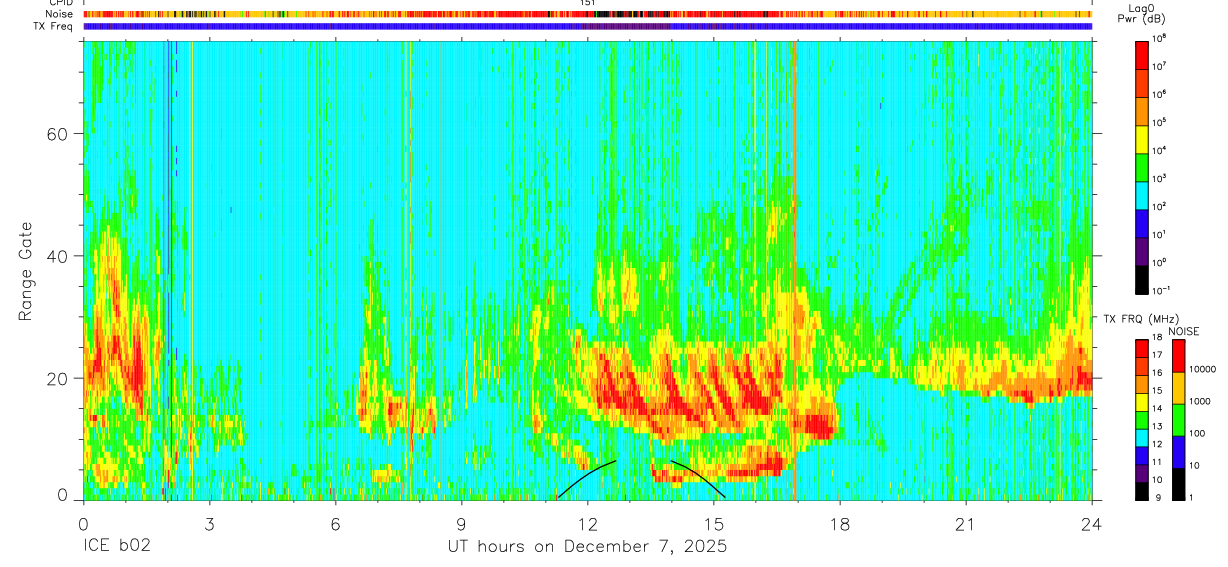Click the ICE b02 radar beam label
Viewport: 1228px width, 567px height.
[117, 547]
